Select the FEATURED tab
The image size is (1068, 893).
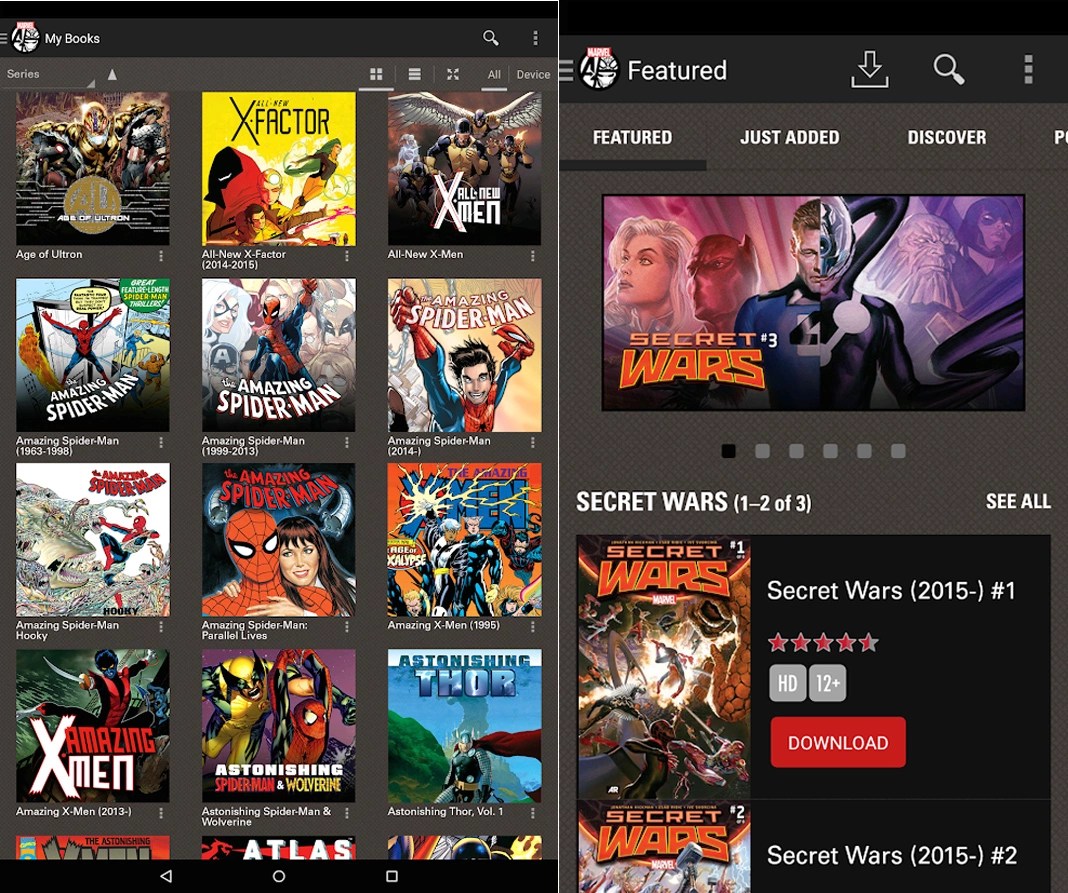pyautogui.click(x=632, y=138)
